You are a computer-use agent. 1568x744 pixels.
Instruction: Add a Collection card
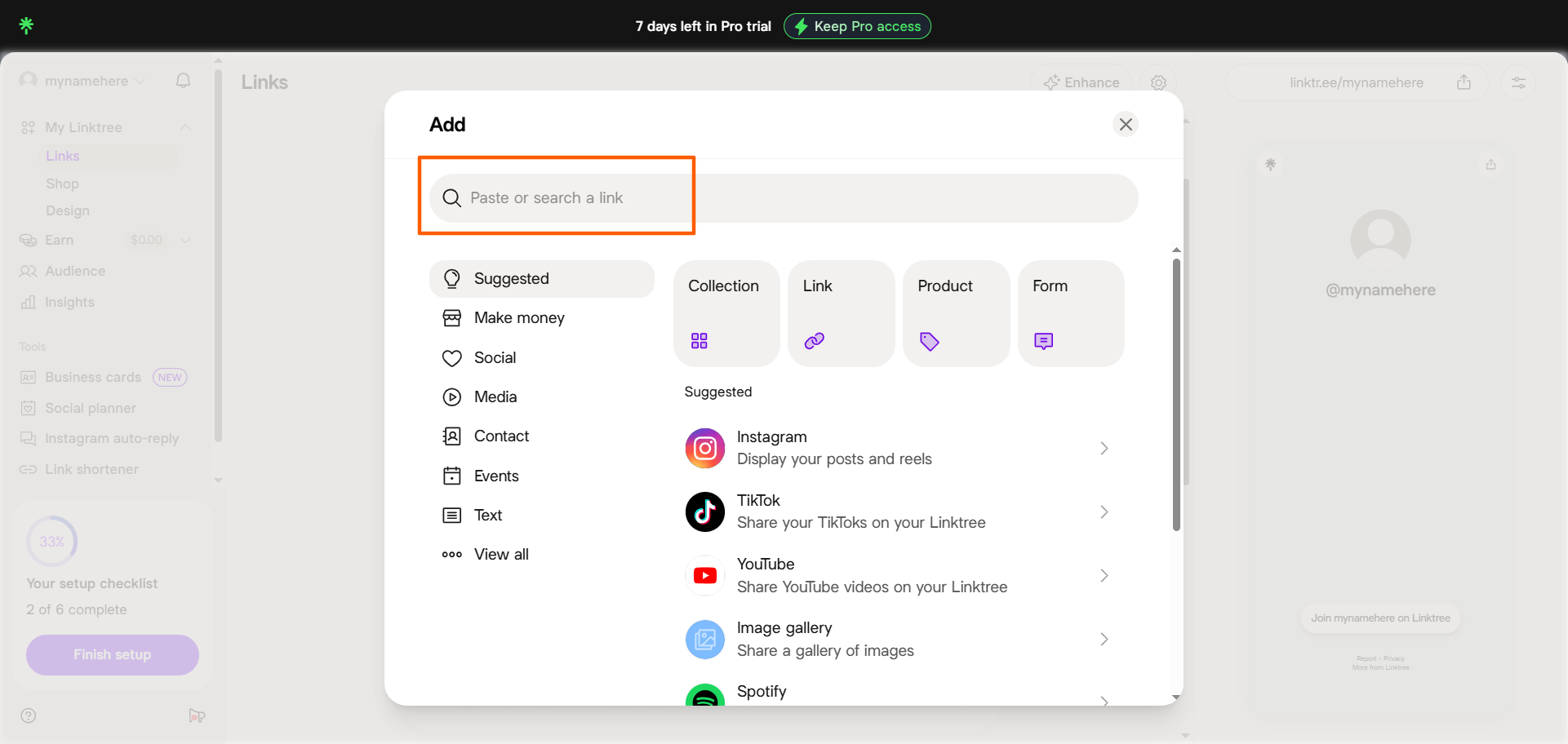pyautogui.click(x=726, y=313)
